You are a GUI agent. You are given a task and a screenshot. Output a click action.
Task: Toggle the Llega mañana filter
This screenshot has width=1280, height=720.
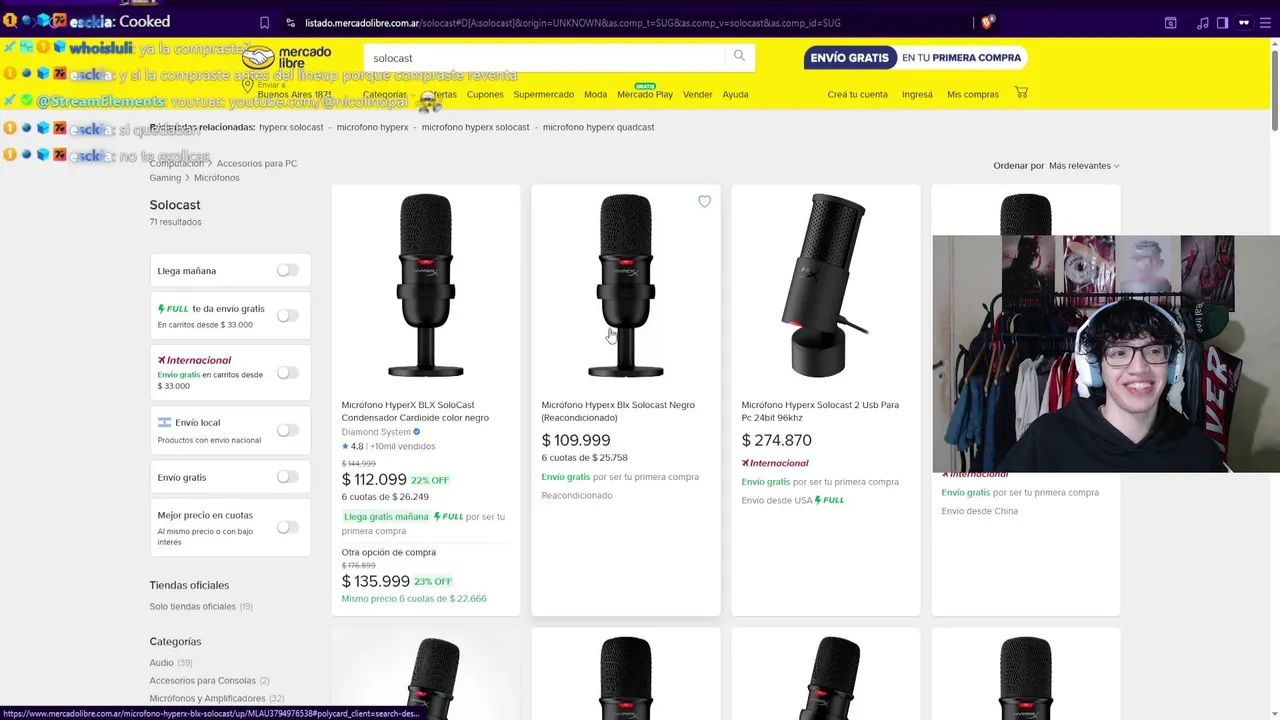point(287,270)
